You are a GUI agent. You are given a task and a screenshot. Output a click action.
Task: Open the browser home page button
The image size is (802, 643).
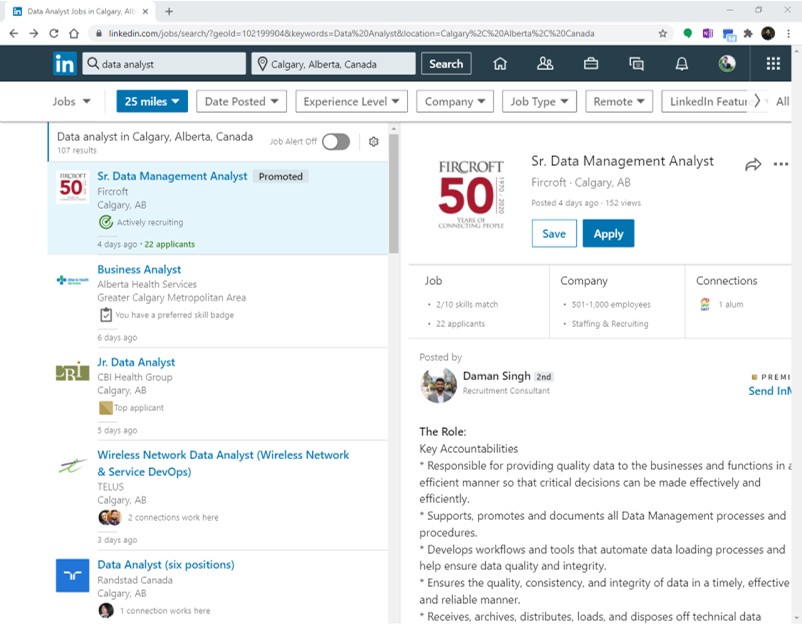pyautogui.click(x=74, y=34)
